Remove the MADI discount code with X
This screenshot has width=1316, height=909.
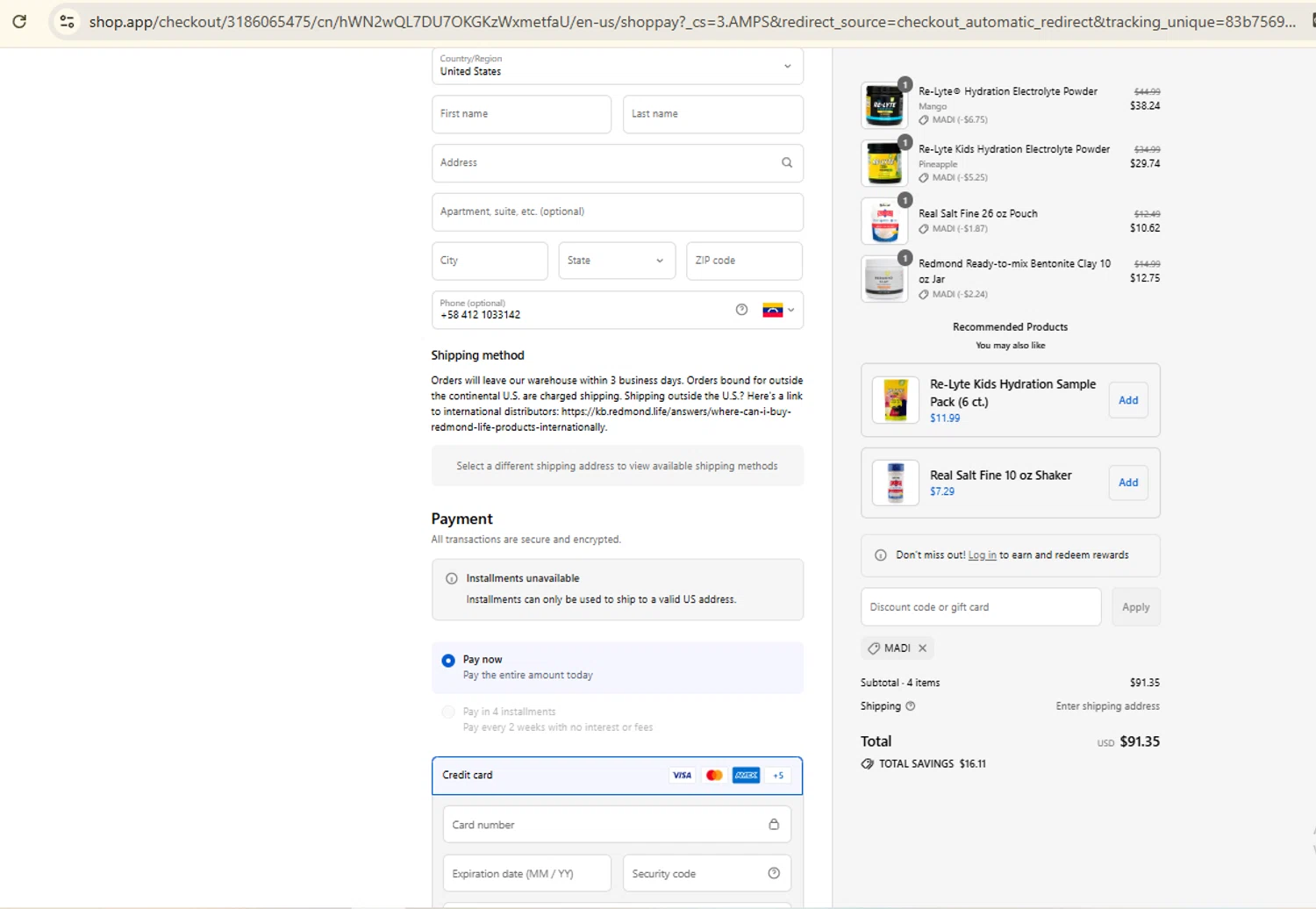coord(922,648)
